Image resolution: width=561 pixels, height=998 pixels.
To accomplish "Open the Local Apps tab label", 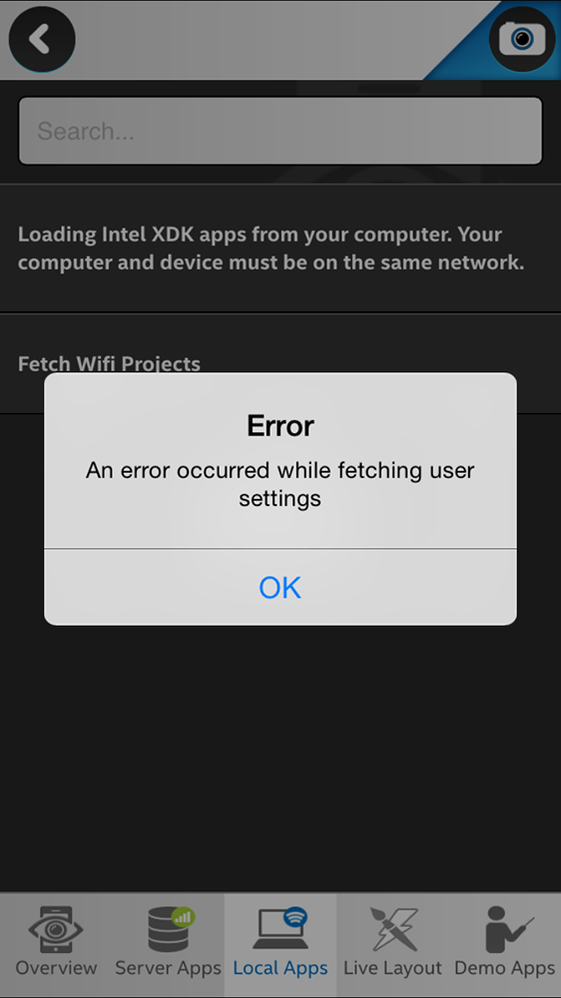I will [280, 969].
